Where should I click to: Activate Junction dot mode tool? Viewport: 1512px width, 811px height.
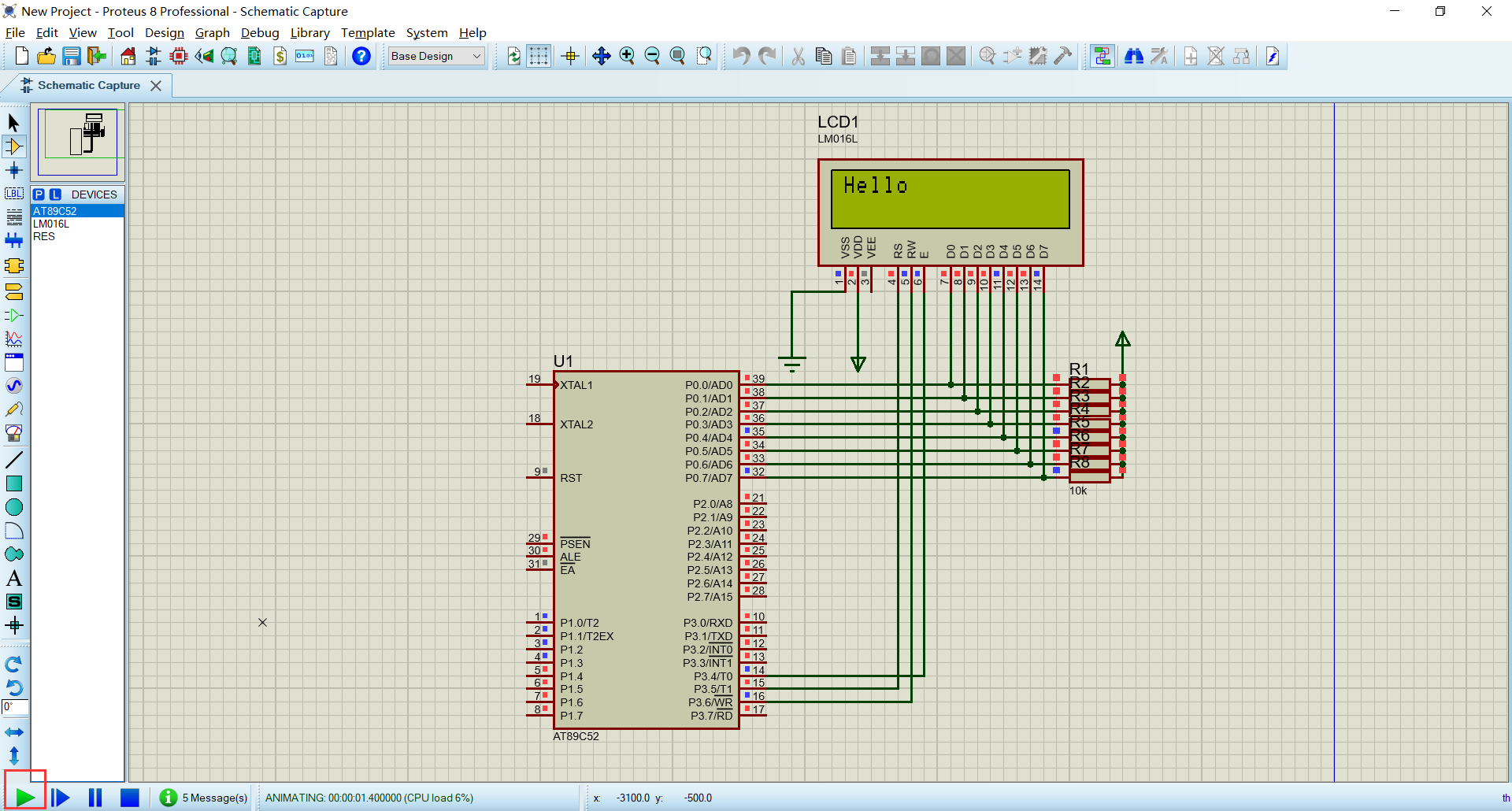coord(14,170)
